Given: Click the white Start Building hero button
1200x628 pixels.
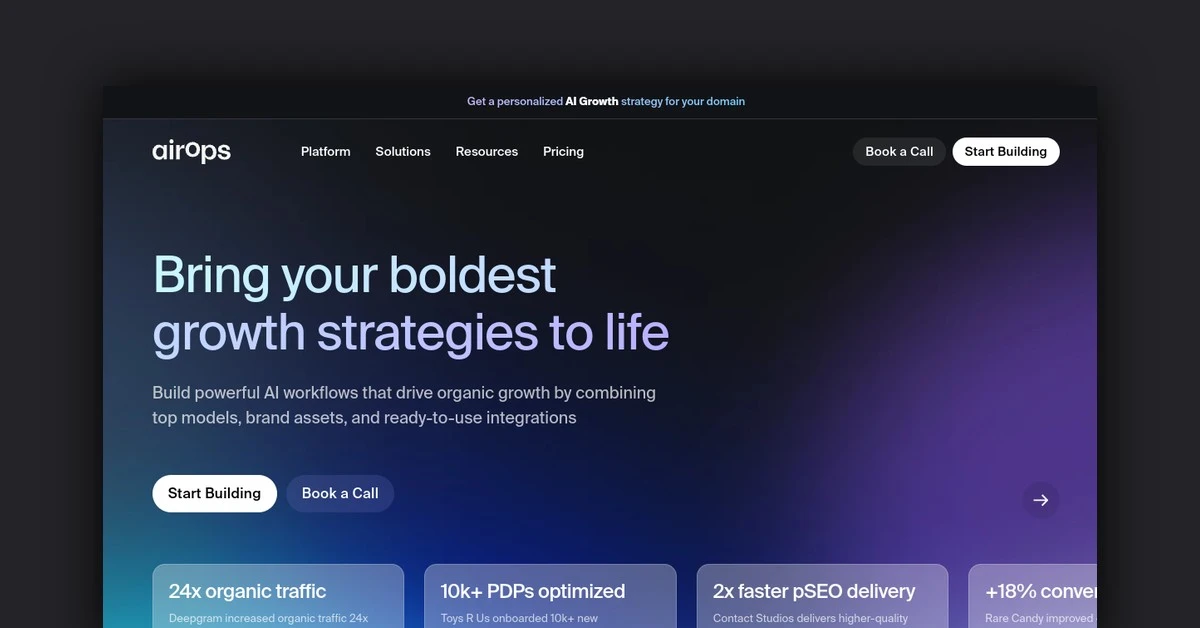Looking at the screenshot, I should pyautogui.click(x=214, y=493).
